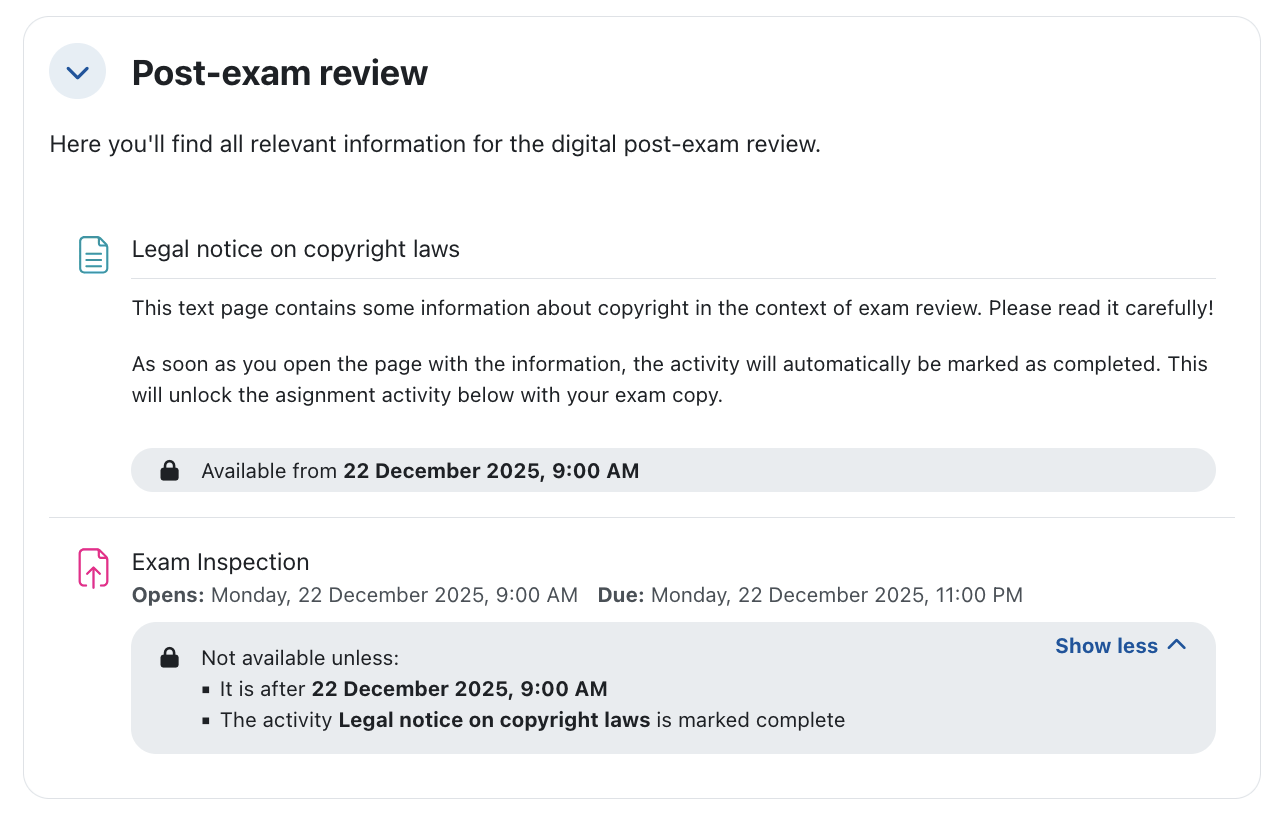This screenshot has height=820, width=1280.
Task: Click the Exam Inspection assignment upload icon
Action: click(x=93, y=568)
